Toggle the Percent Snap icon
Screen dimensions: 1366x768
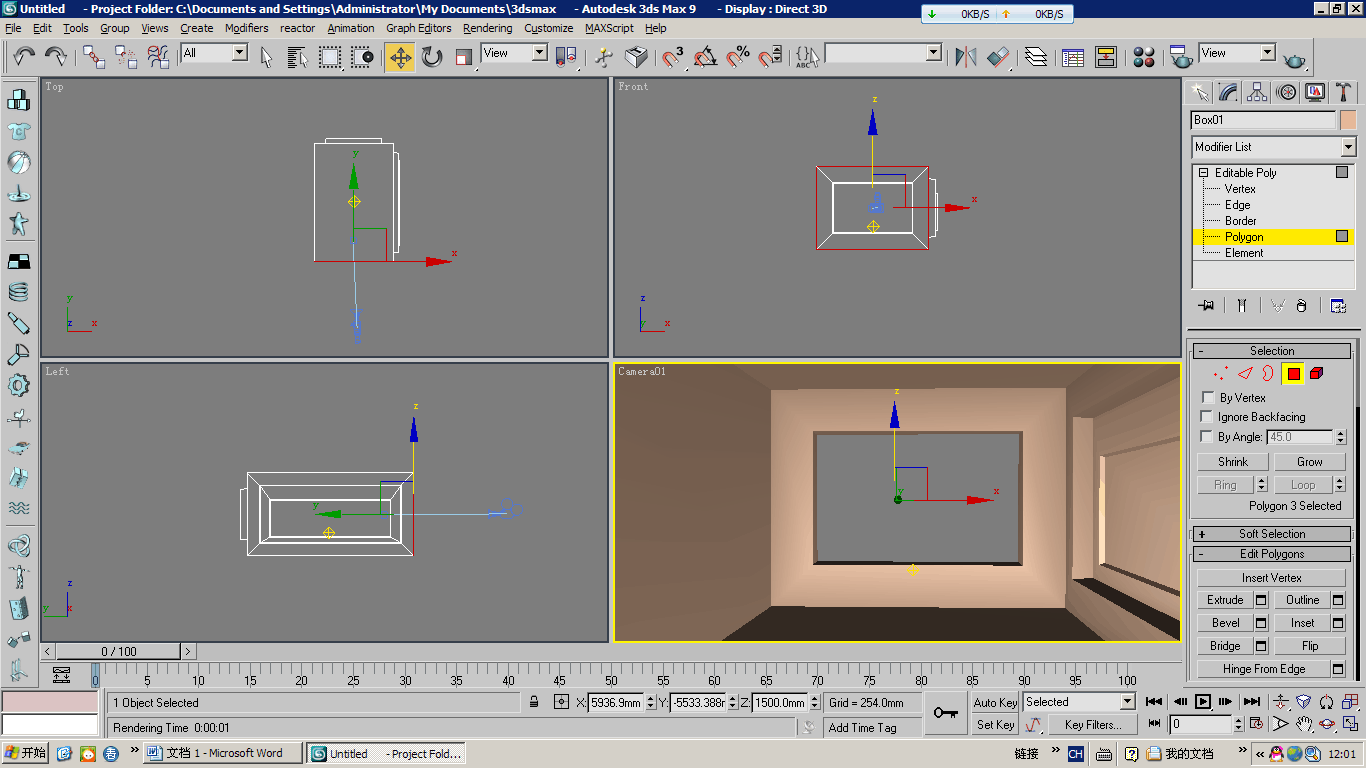click(738, 56)
